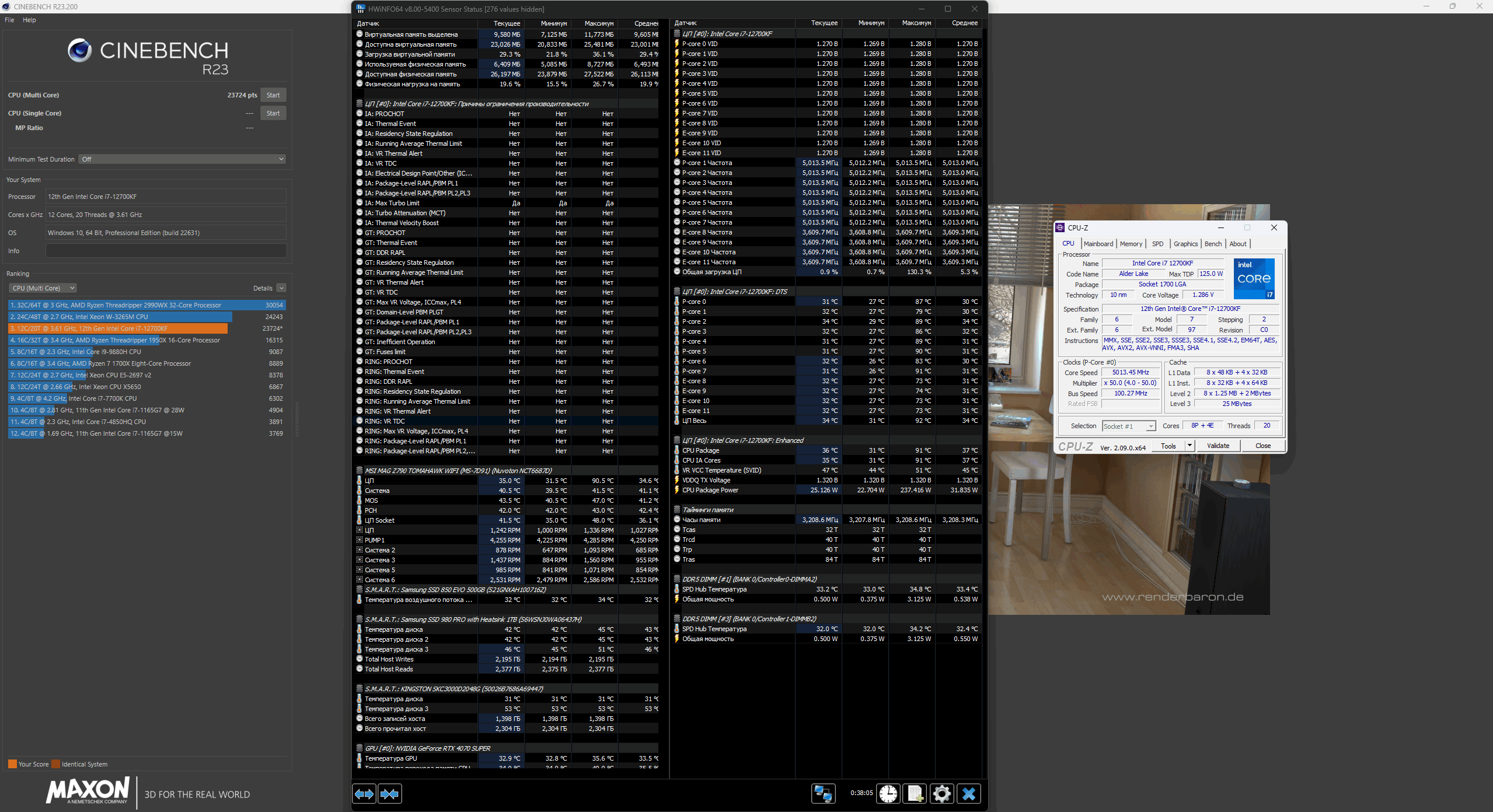
Task: Collapse the DTS temperatures sensor group
Action: [677, 291]
